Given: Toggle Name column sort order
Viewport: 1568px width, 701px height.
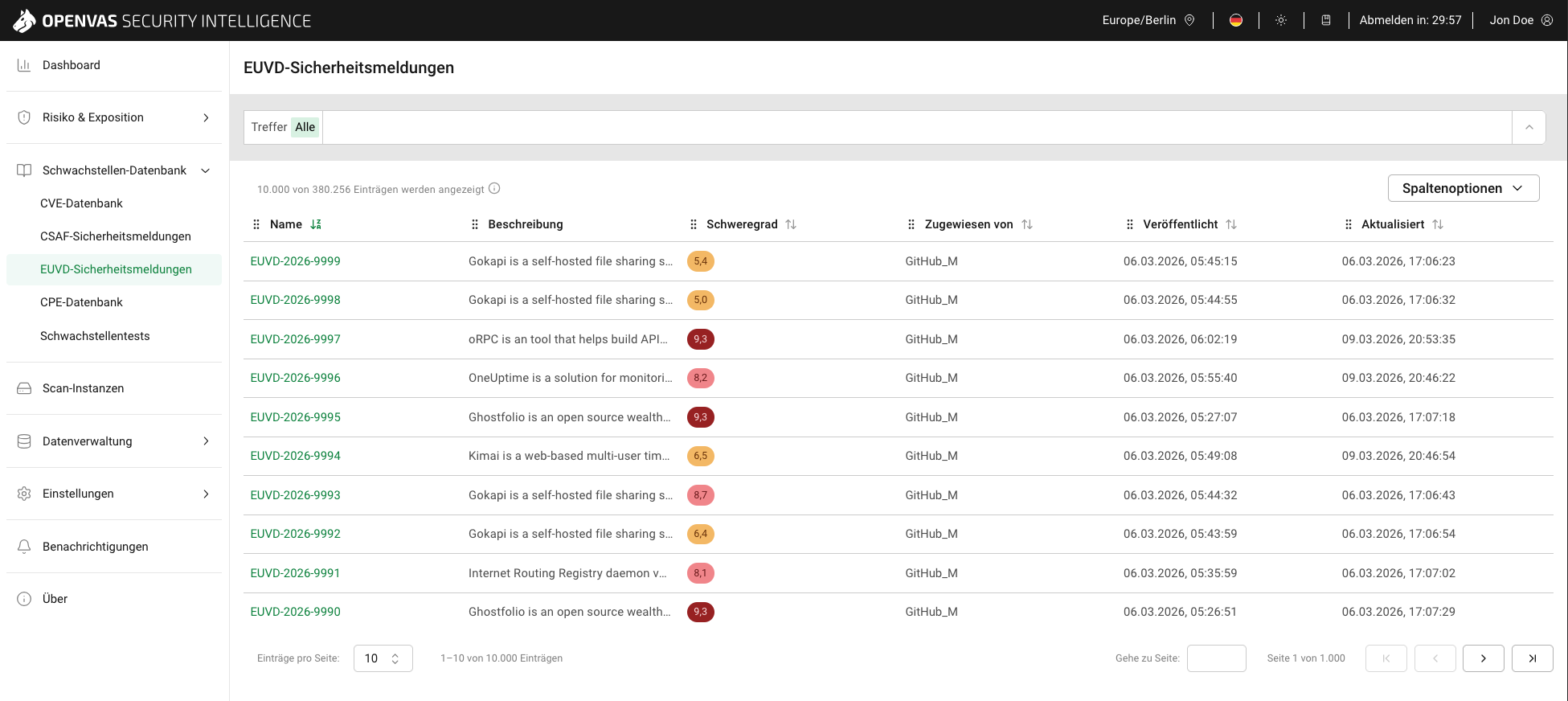Looking at the screenshot, I should (x=316, y=224).
